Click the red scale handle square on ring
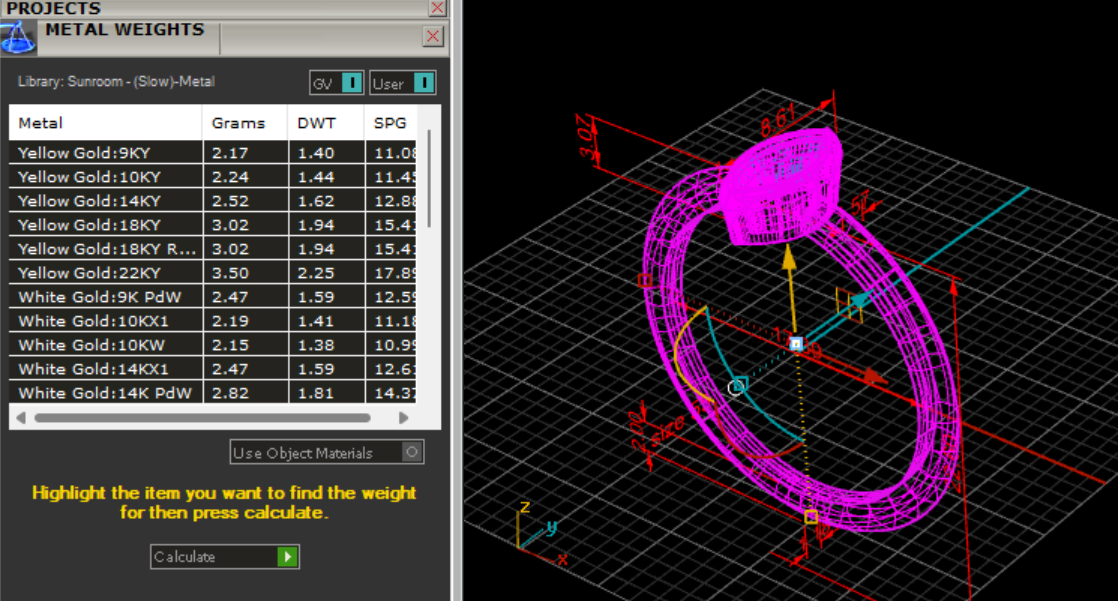This screenshot has height=601, width=1118. 645,280
